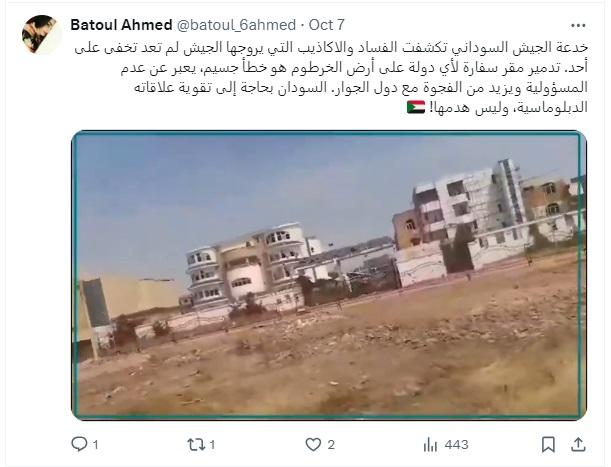This screenshot has width=611, height=467.
Task: Click the 443 views count
Action: (456, 445)
